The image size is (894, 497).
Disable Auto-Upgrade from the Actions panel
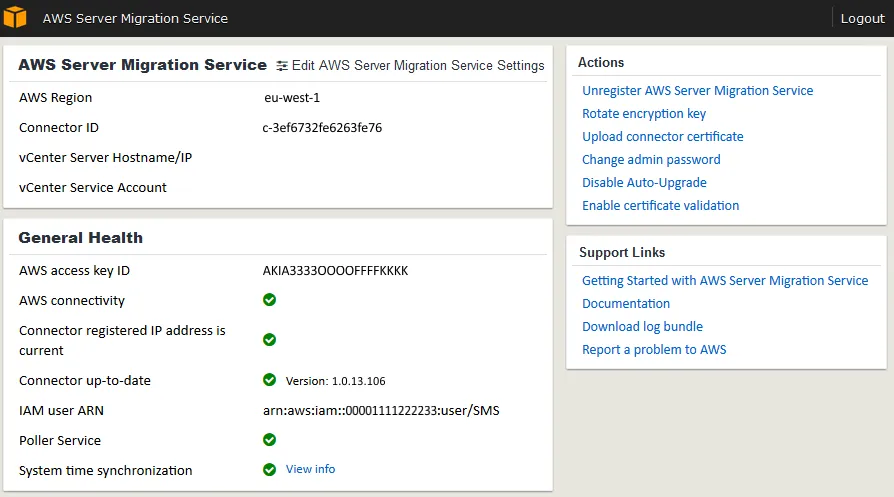[644, 182]
